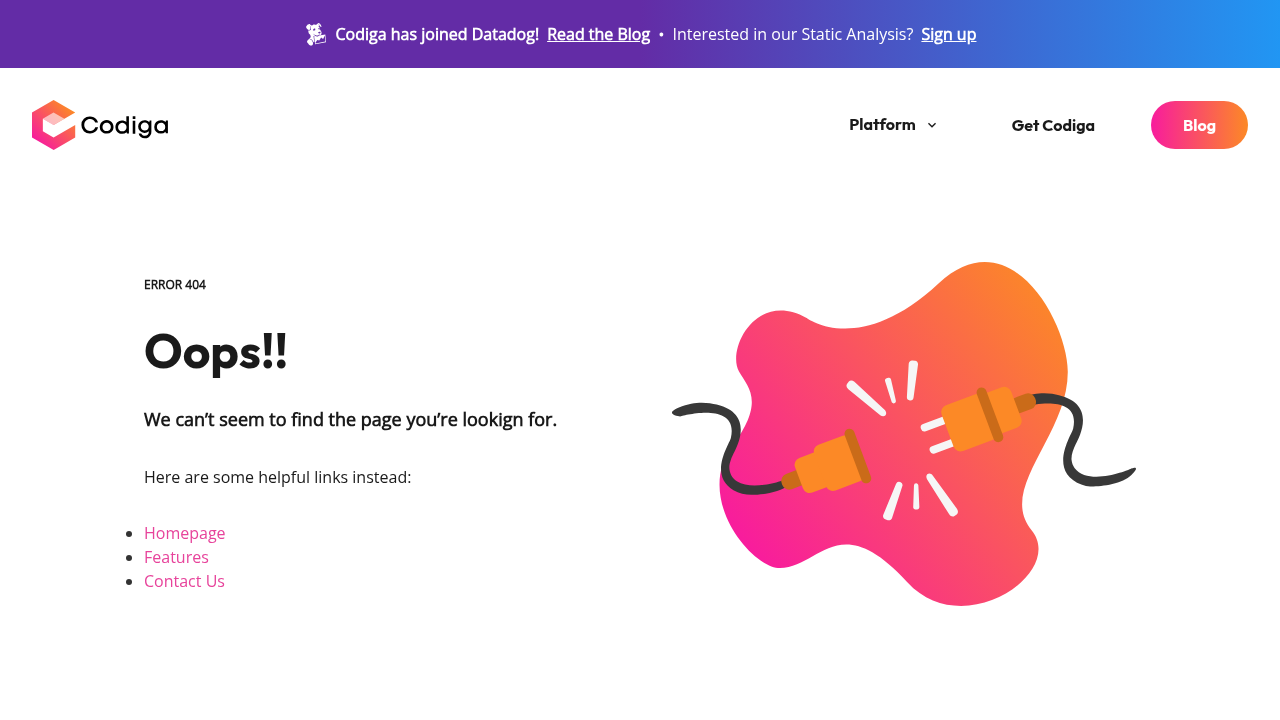This screenshot has width=1280, height=720.
Task: Click 'Codiga has joined Datadog!' banner text
Action: coord(437,34)
